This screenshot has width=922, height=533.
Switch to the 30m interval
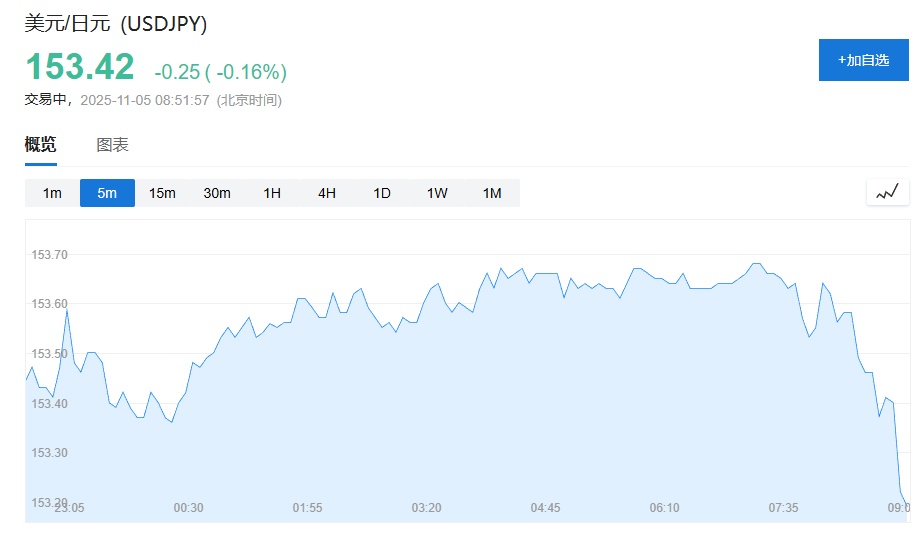pos(217,193)
